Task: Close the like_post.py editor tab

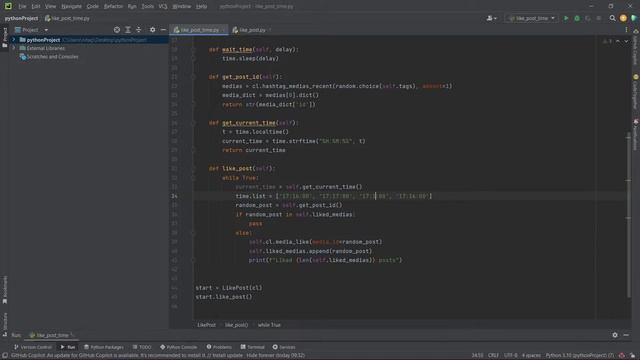Action: (x=270, y=30)
